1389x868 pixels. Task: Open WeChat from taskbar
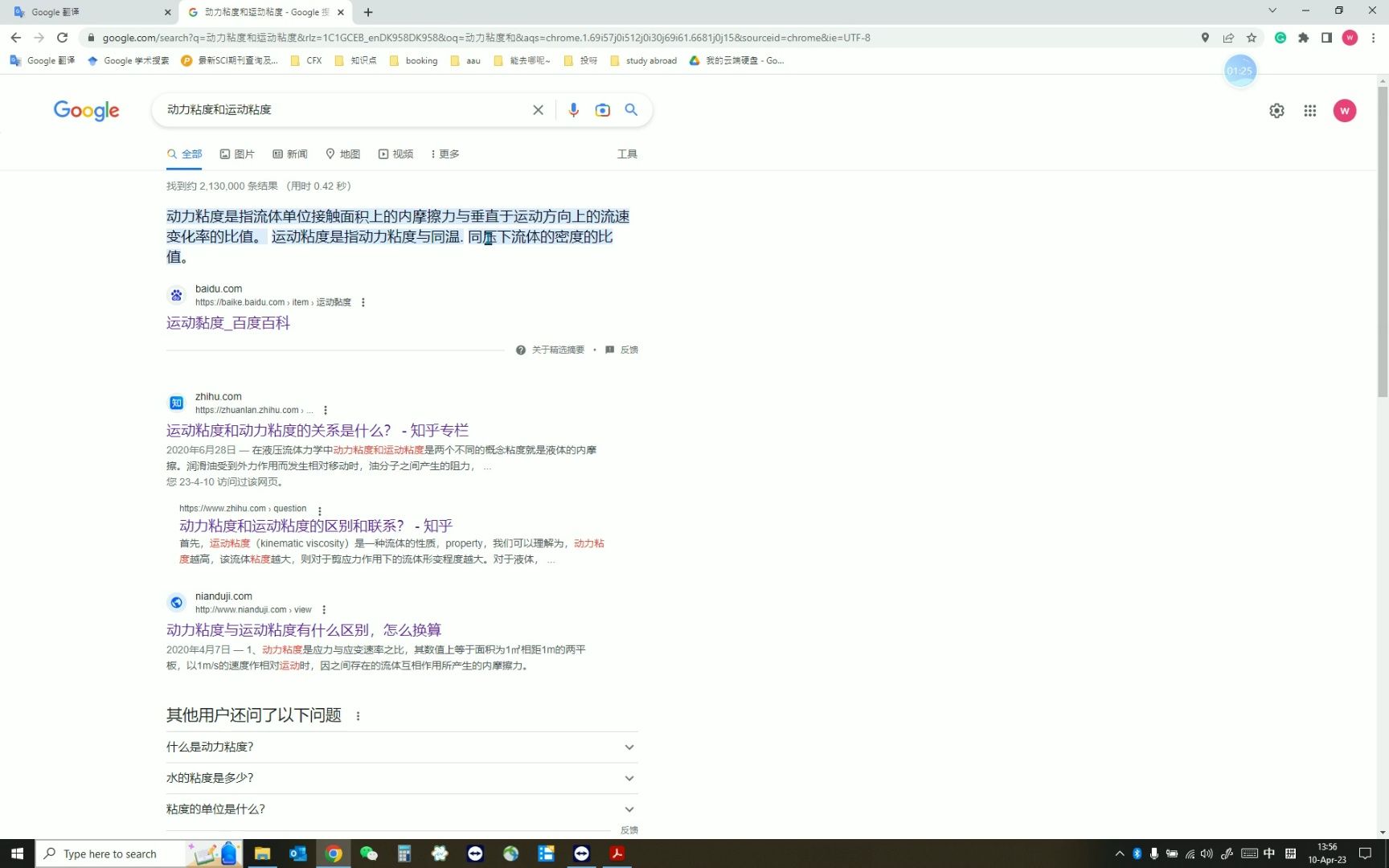(x=369, y=854)
